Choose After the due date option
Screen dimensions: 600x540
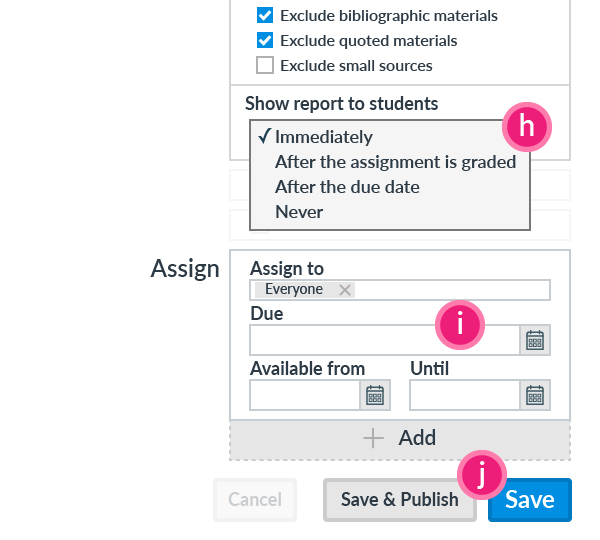point(347,187)
